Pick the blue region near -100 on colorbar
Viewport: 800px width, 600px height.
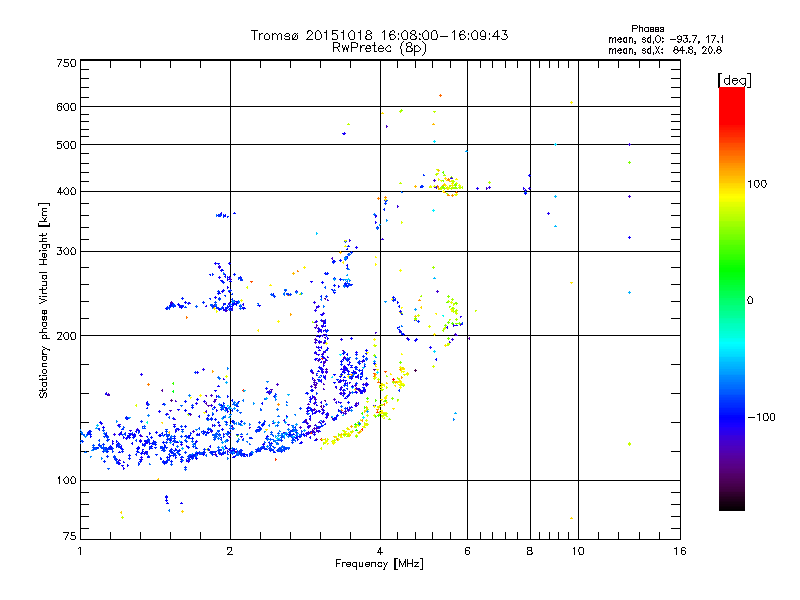pos(732,417)
